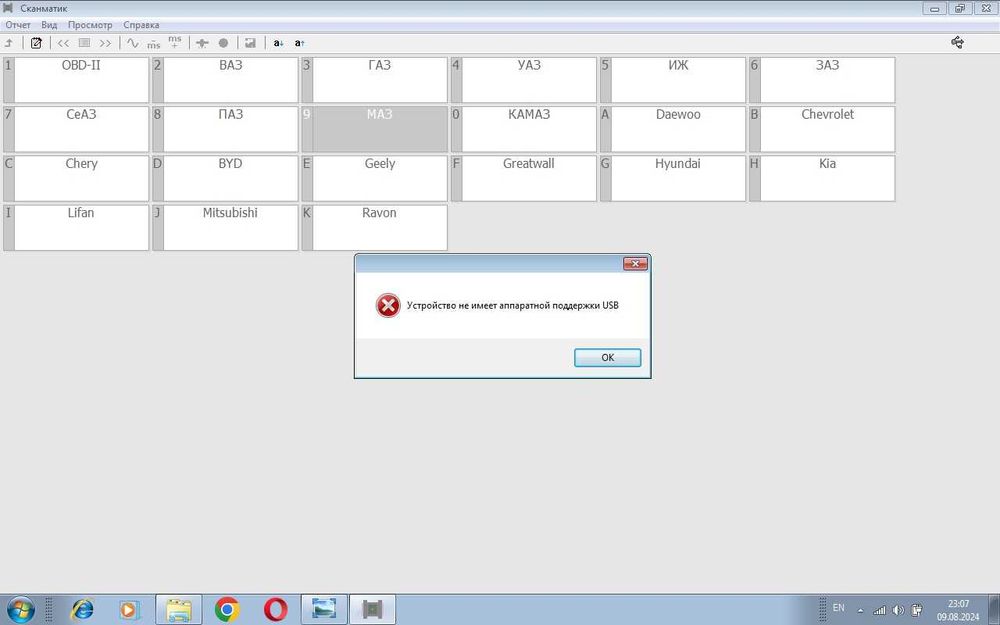This screenshot has height=625, width=1000.
Task: Select the Geely tile
Action: click(x=375, y=178)
